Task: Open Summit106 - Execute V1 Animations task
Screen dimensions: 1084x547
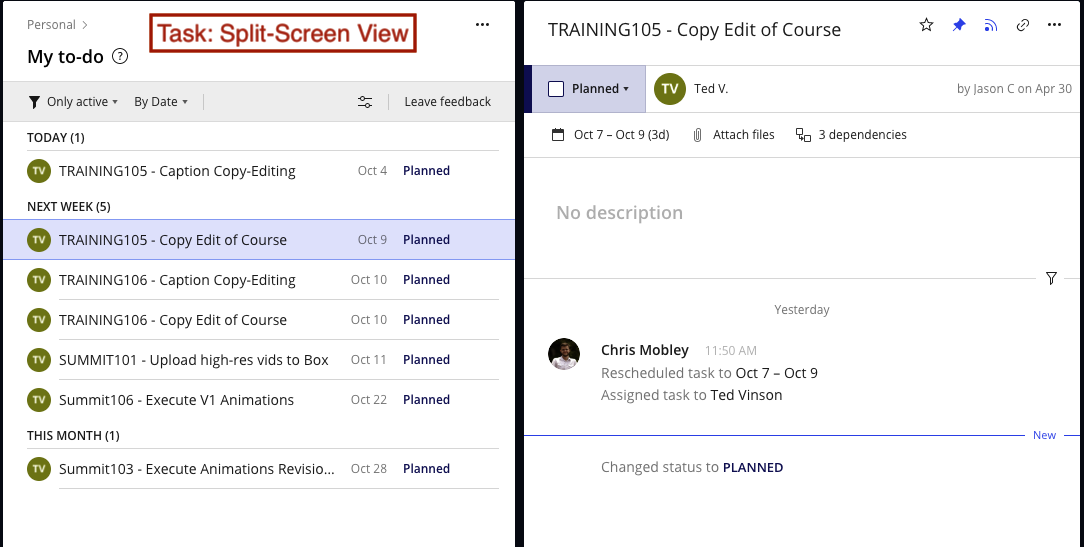Action: coord(176,400)
